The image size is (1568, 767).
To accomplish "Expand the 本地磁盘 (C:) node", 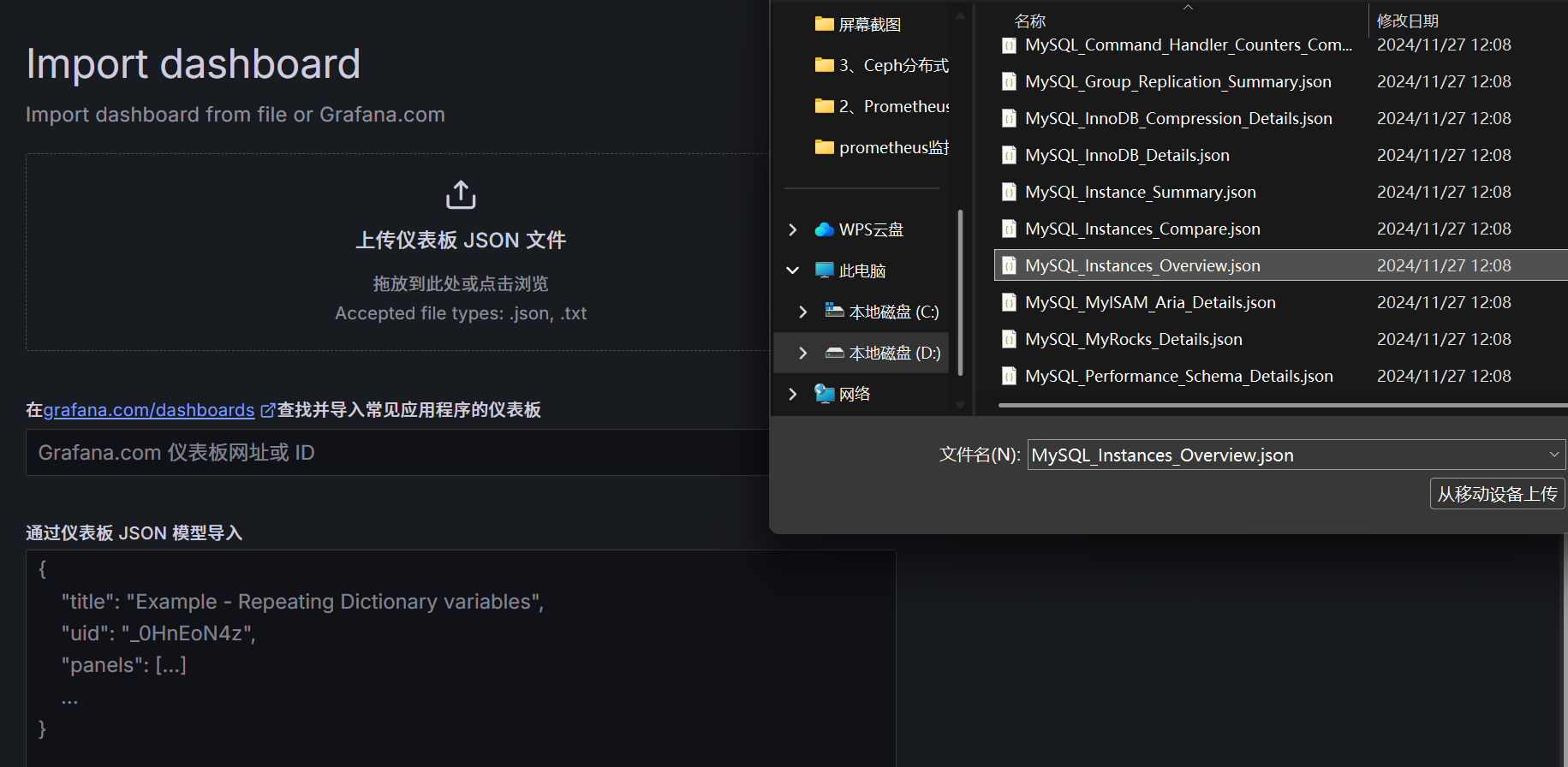I will tap(802, 312).
